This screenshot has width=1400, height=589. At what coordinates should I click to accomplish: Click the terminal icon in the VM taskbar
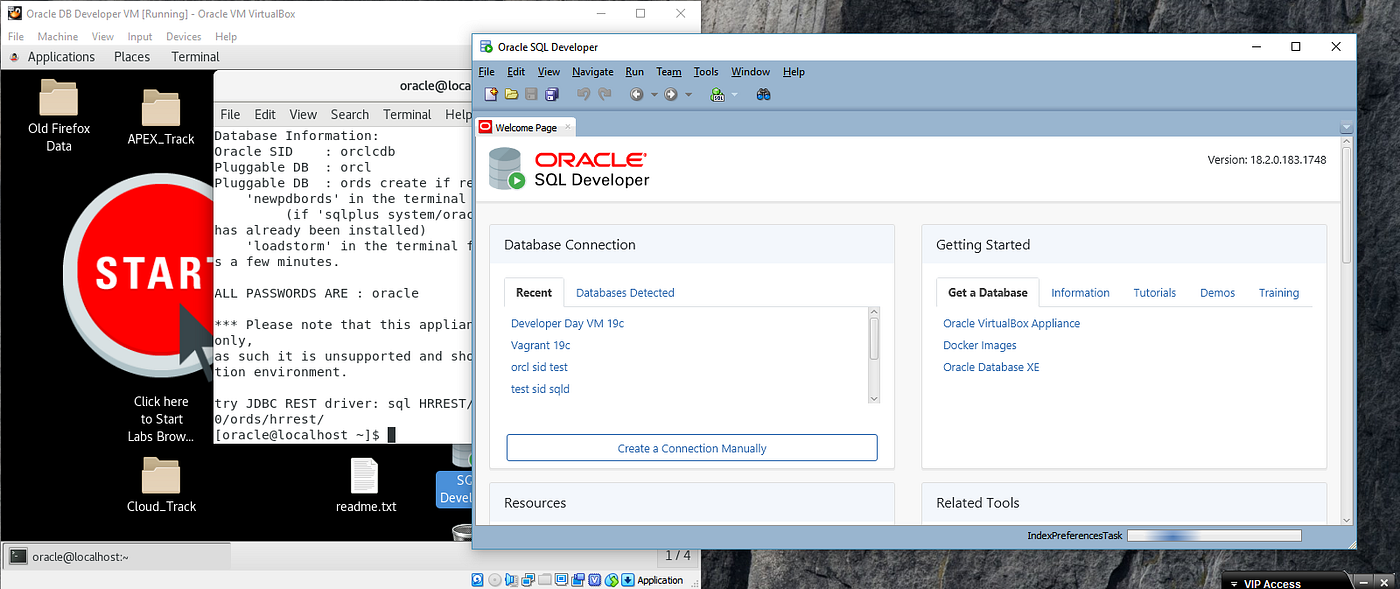(18, 556)
